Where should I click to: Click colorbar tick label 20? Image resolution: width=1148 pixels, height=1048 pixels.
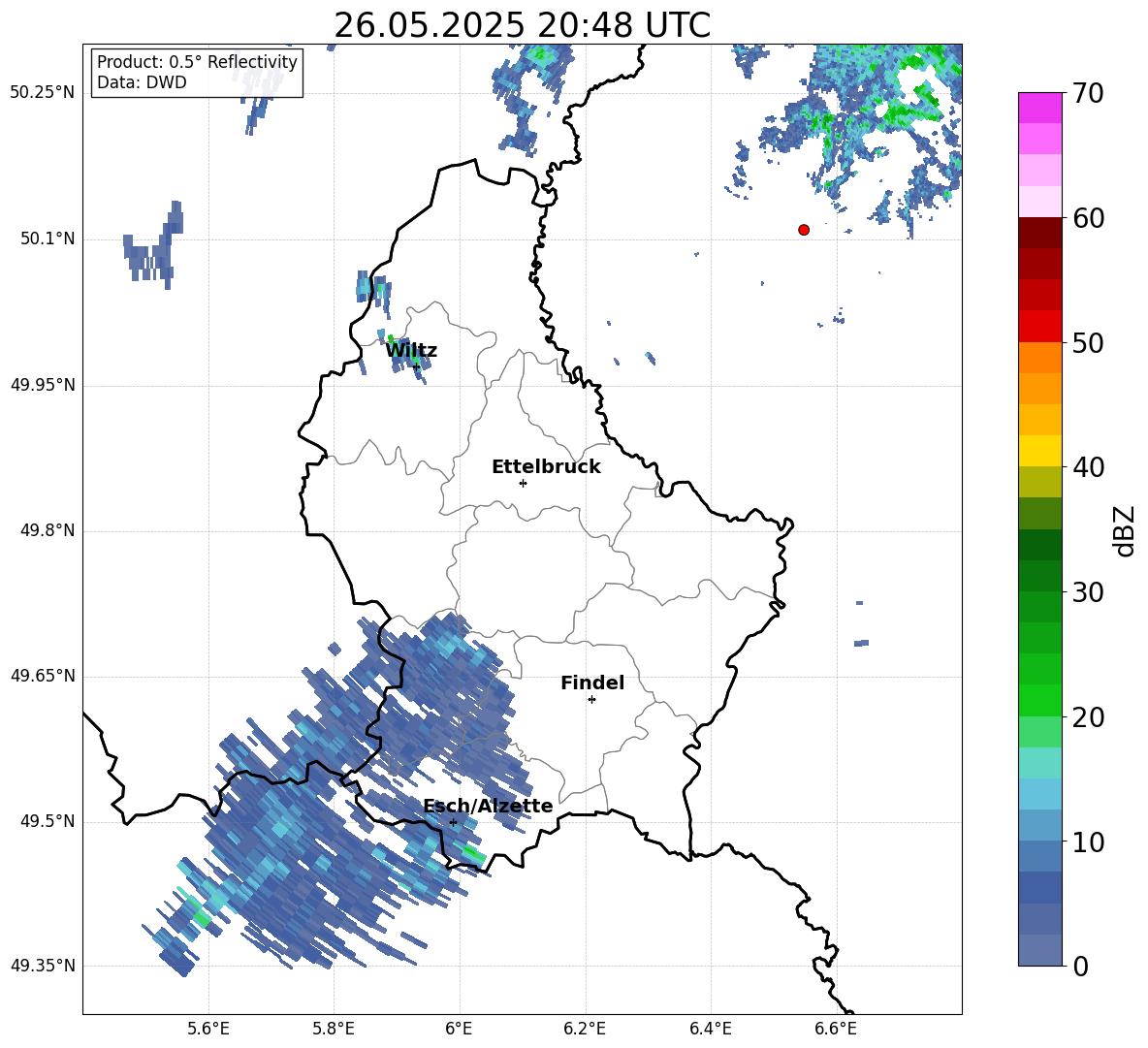pos(1088,717)
